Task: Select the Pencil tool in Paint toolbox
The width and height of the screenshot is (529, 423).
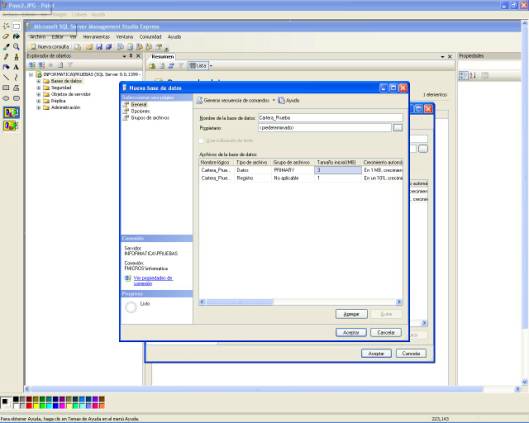Action: point(6,57)
